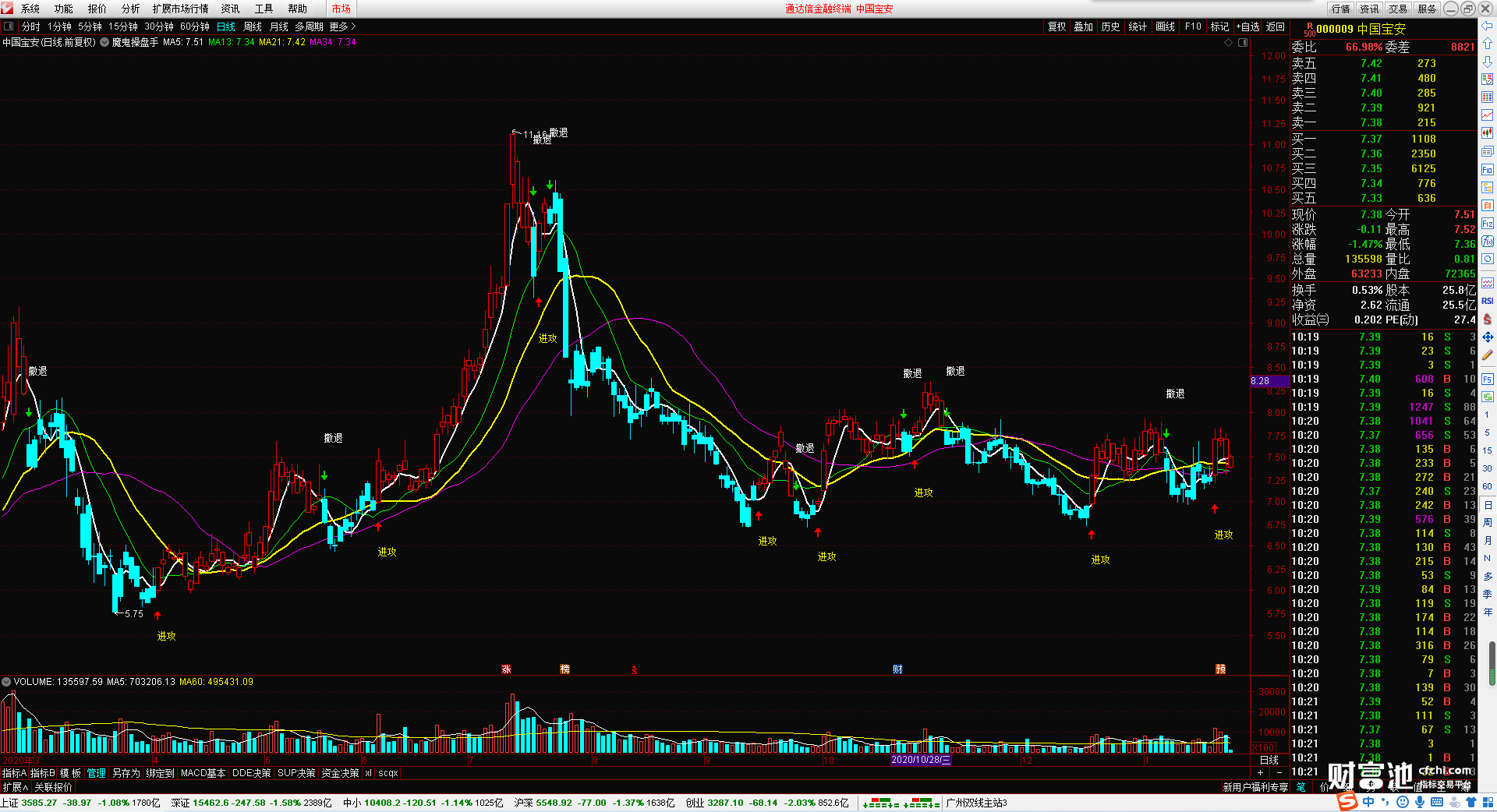Click the stacked windows report icon
Image resolution: width=1497 pixels, height=812 pixels.
coord(1487,151)
